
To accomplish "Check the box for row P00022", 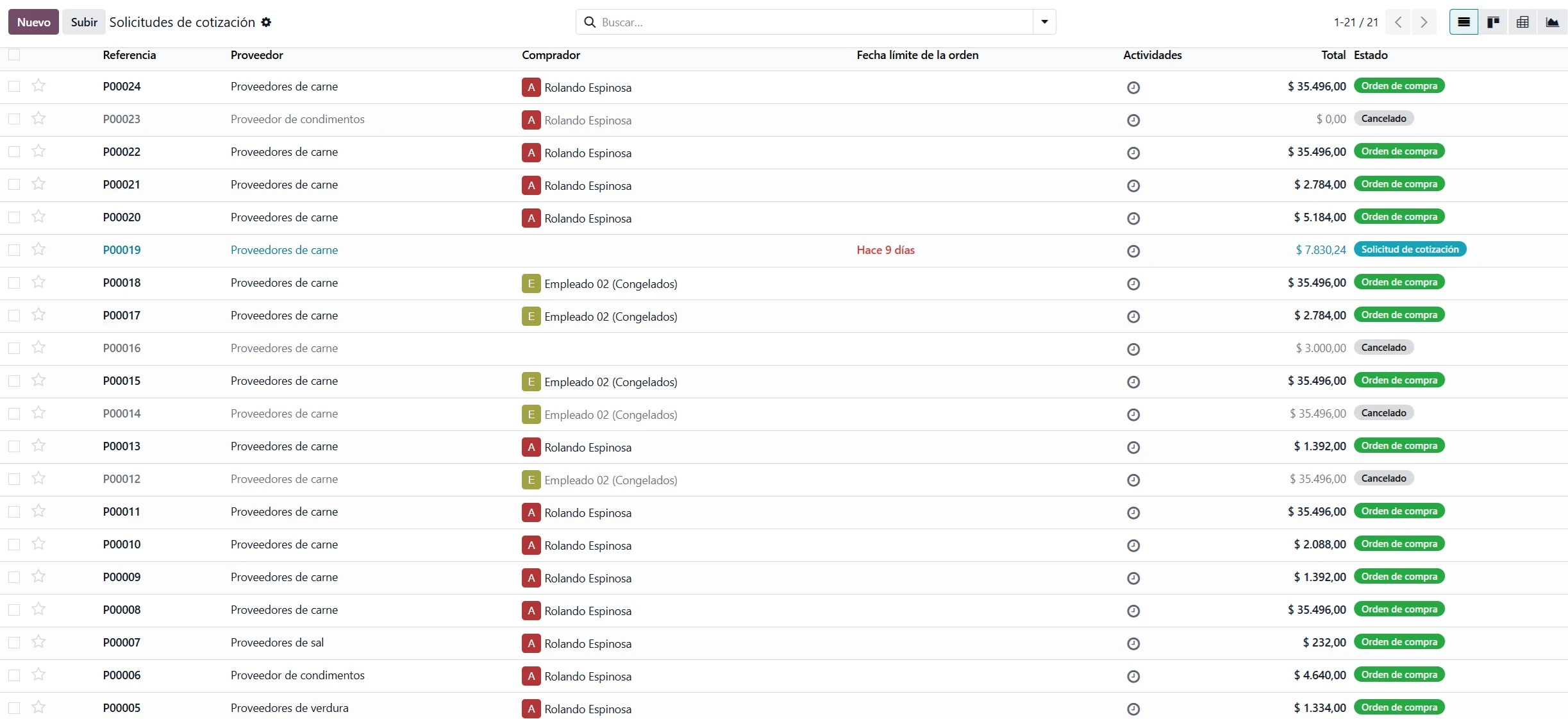I will point(14,152).
